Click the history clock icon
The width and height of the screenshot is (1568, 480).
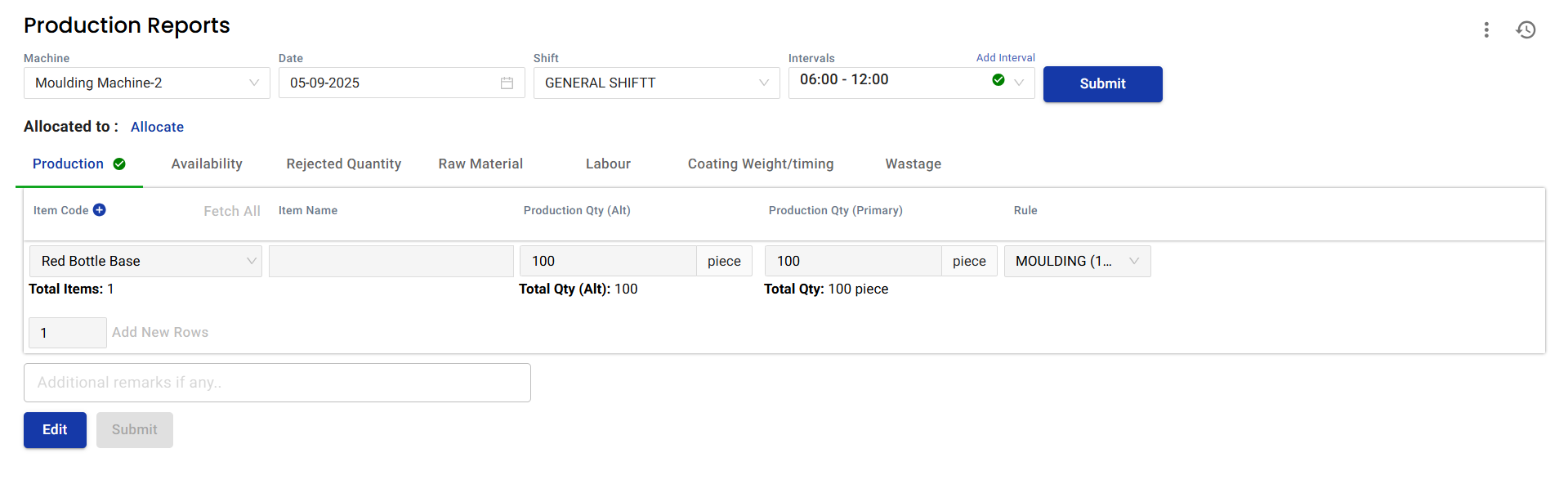(1526, 30)
